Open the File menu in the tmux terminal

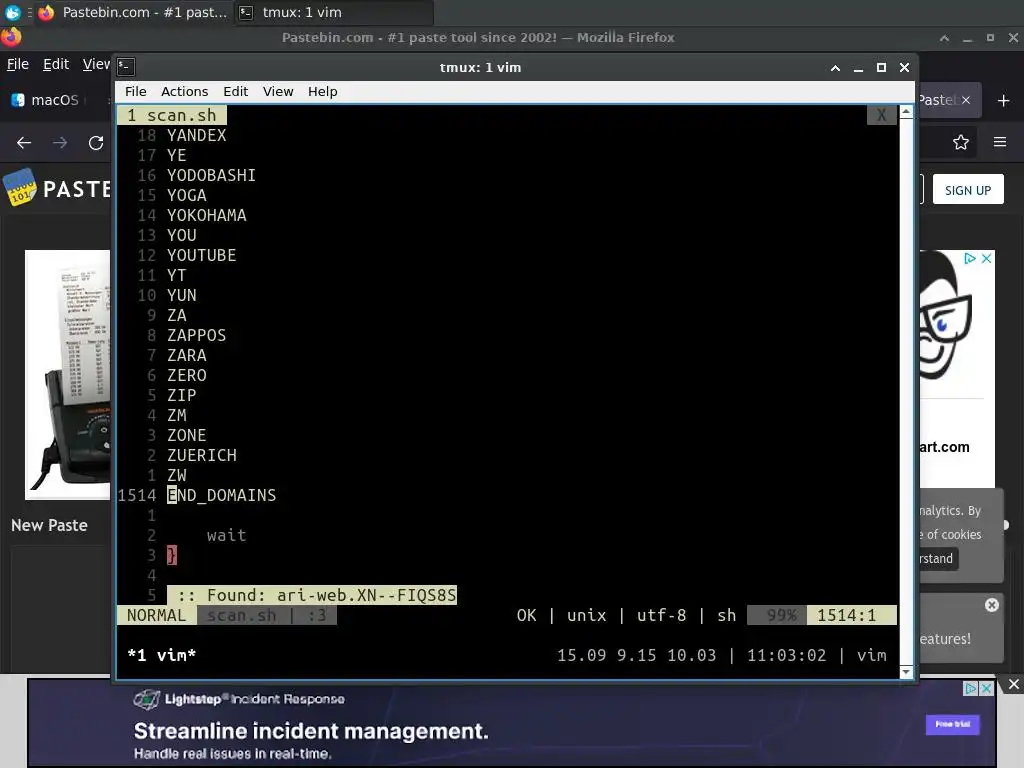pyautogui.click(x=135, y=91)
